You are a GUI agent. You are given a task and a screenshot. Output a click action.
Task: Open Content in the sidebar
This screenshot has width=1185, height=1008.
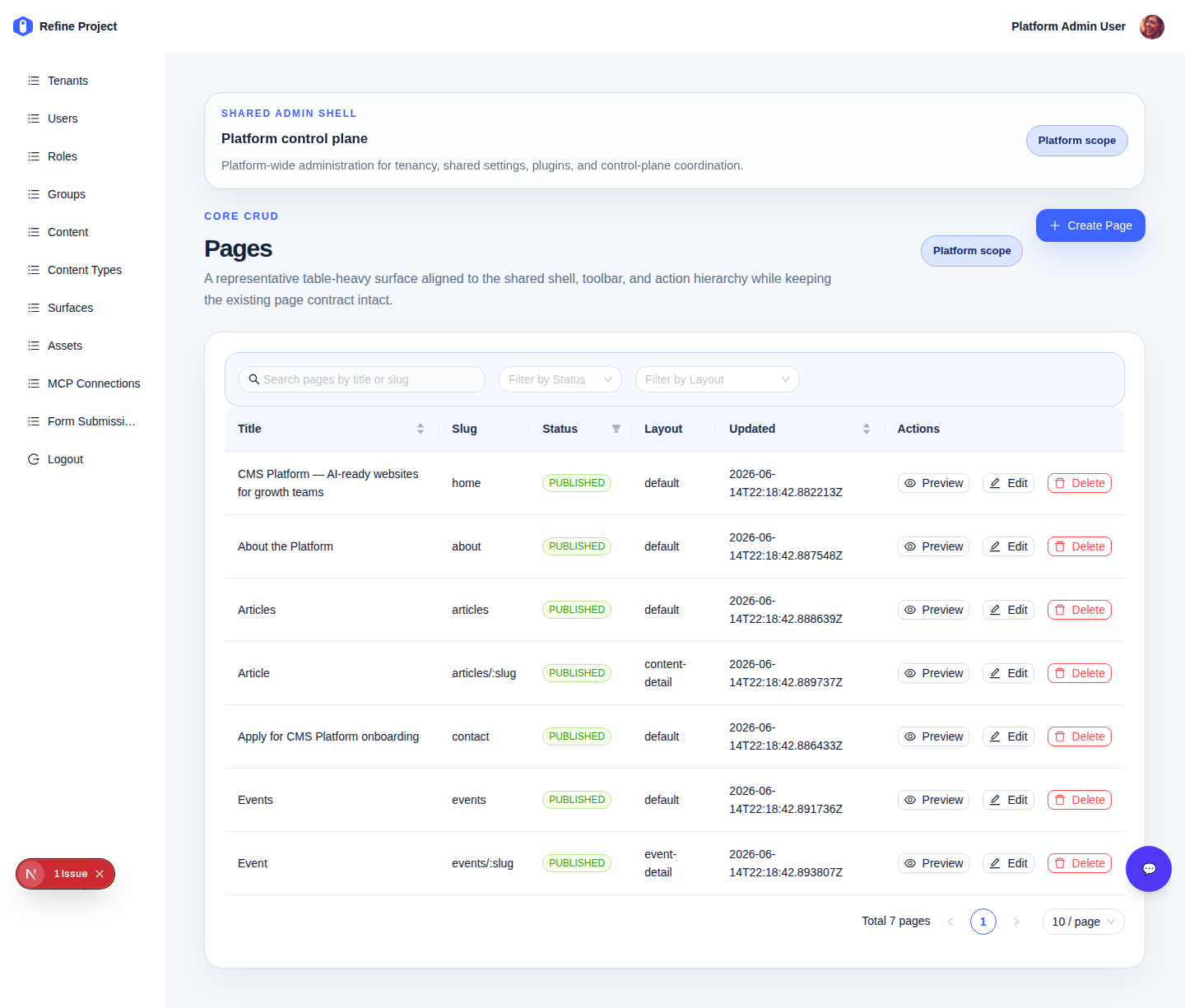[x=82, y=232]
